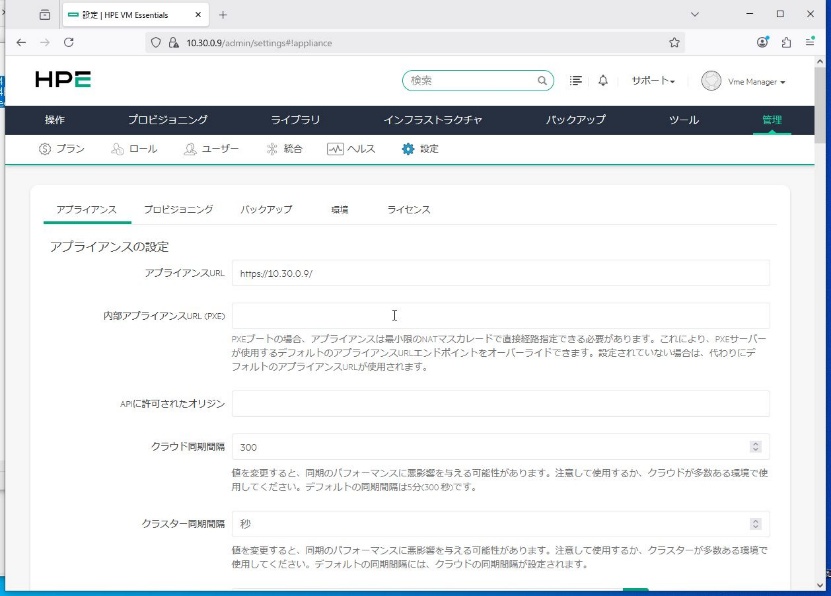Switch to the ライセンス settings tab
The height and width of the screenshot is (596, 831).
pos(408,210)
